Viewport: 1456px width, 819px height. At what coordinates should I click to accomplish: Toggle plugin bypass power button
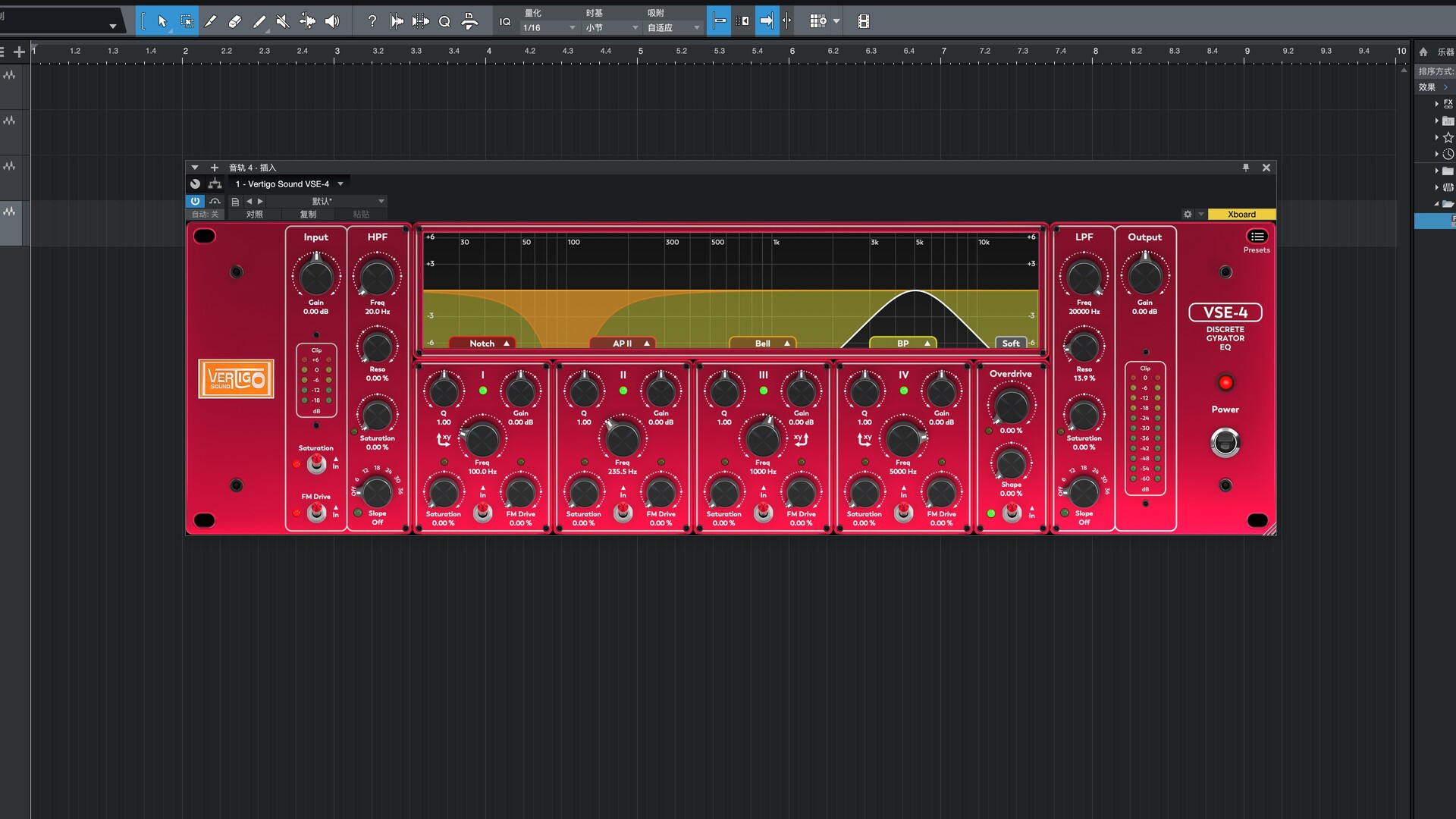click(x=195, y=201)
